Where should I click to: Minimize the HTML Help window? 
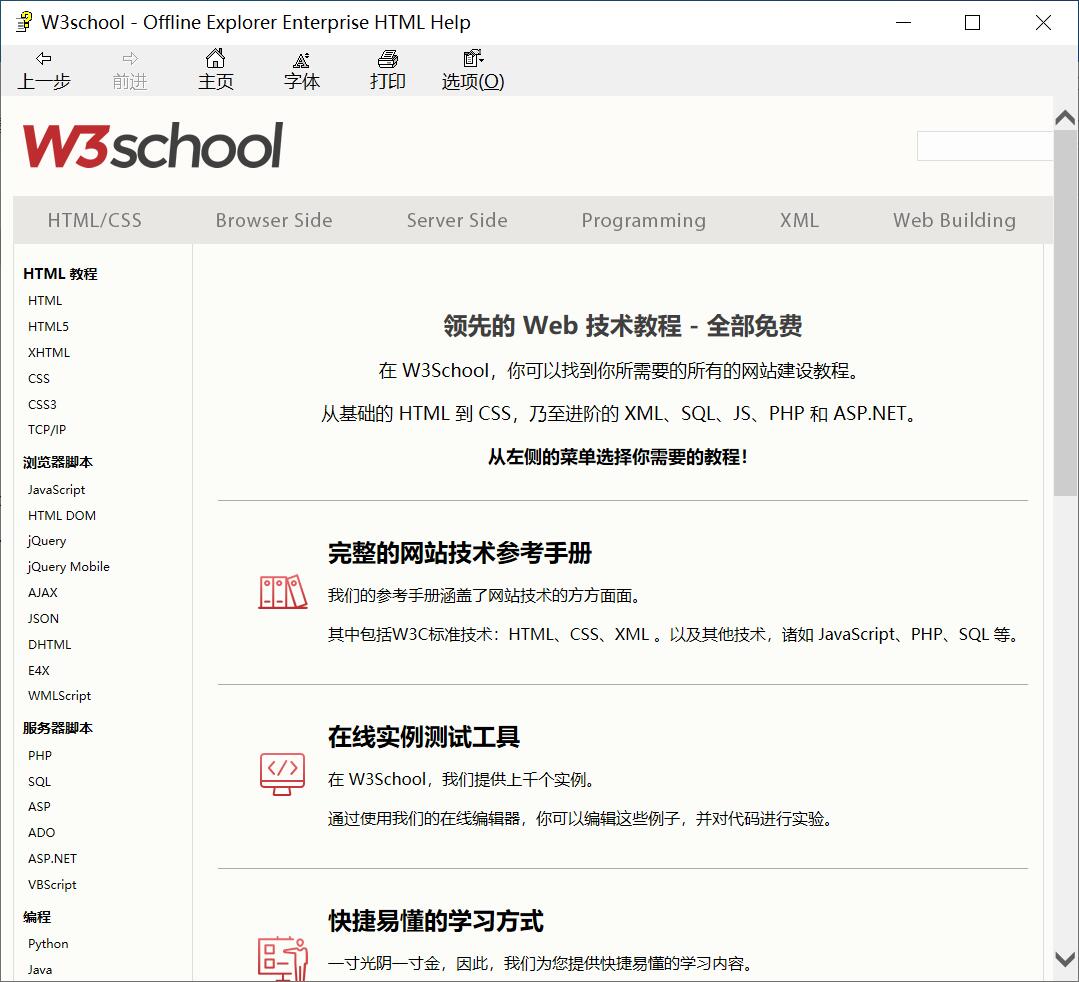click(904, 23)
